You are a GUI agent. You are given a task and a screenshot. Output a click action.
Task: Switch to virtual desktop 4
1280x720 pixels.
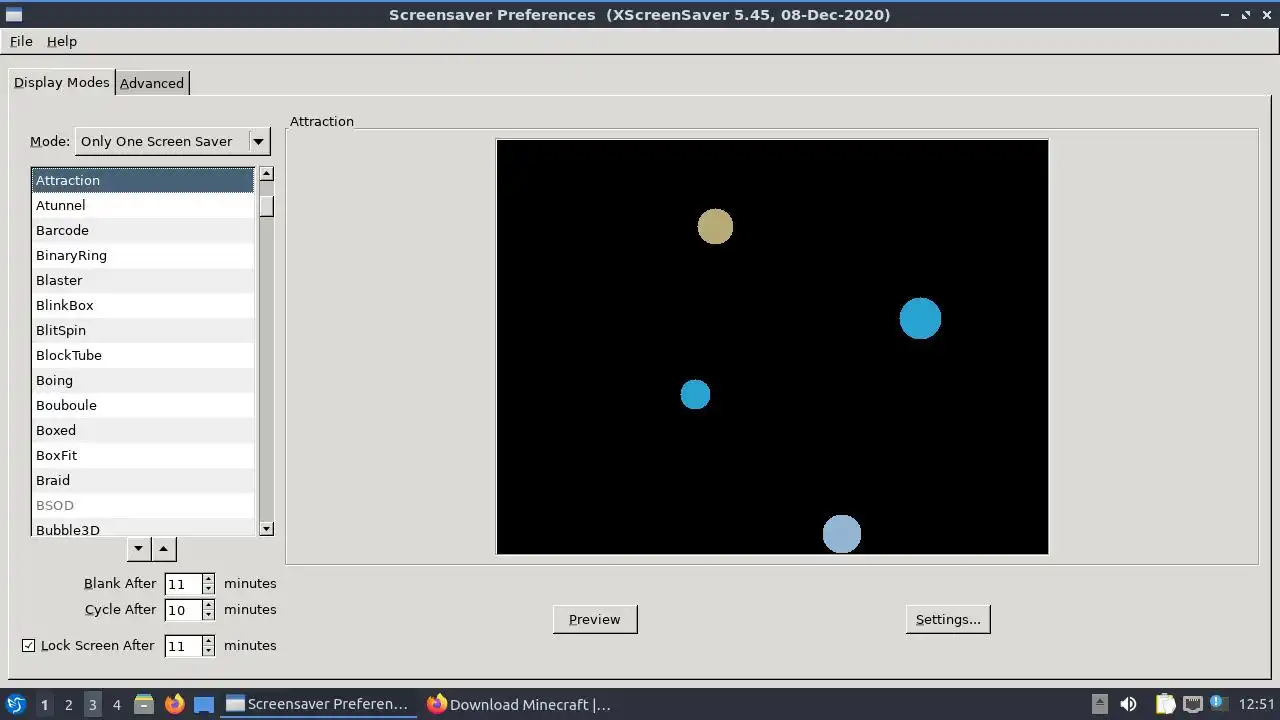116,704
